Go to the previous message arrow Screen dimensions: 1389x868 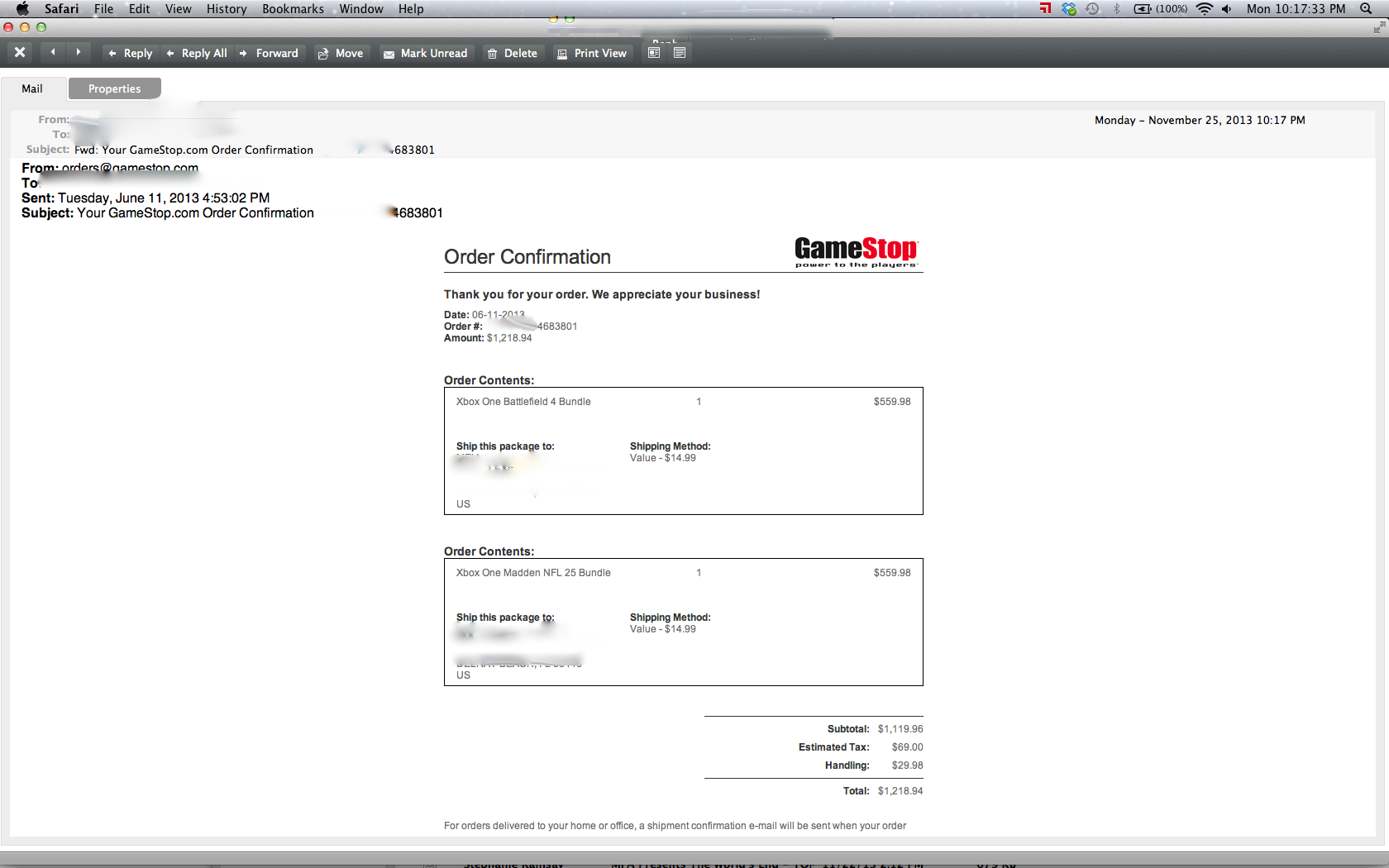[53, 52]
